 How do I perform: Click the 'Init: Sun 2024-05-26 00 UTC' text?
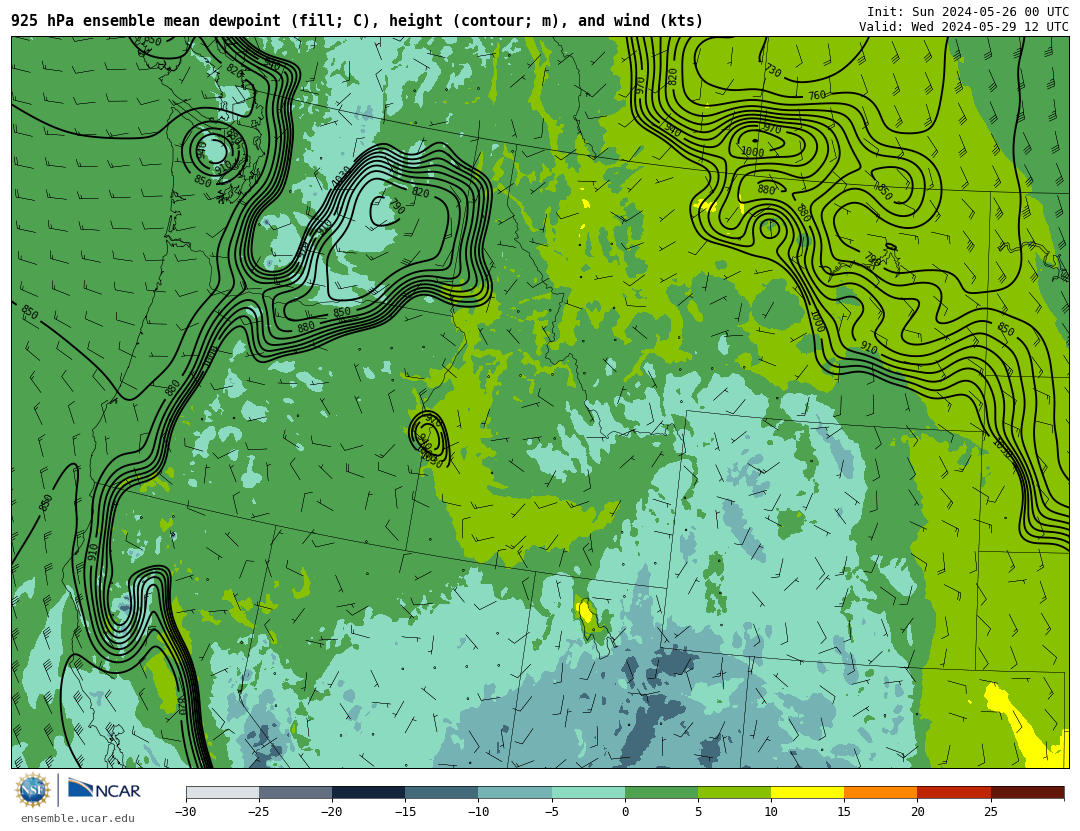coord(968,12)
